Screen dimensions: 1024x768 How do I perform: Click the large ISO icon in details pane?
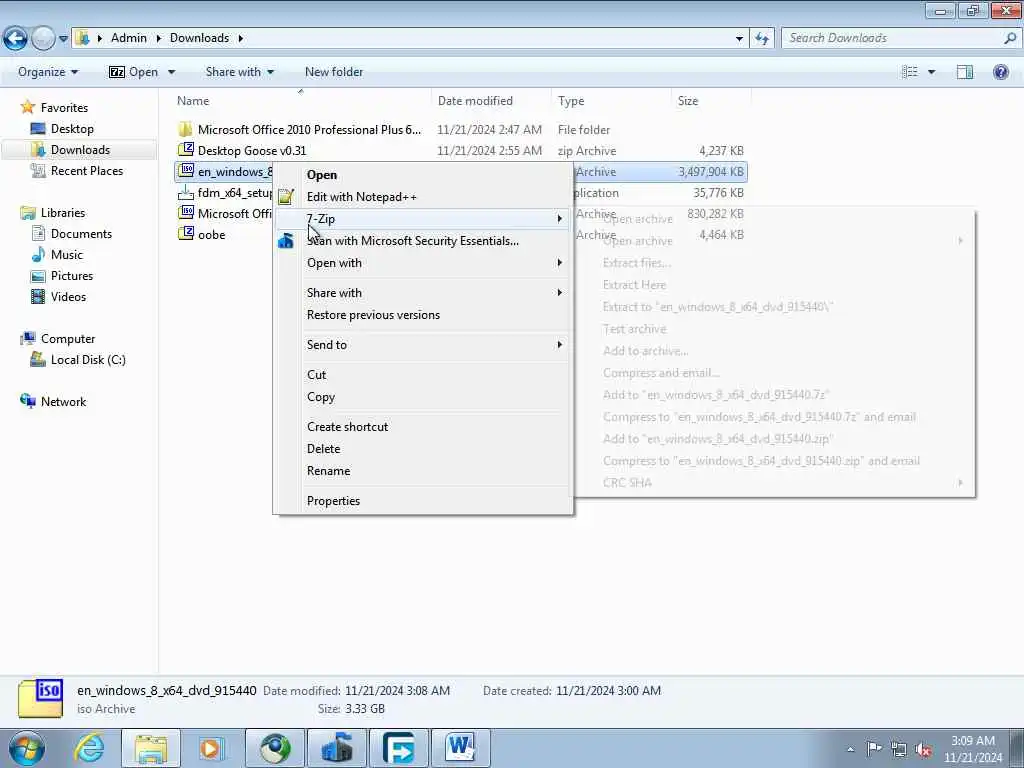(x=40, y=699)
